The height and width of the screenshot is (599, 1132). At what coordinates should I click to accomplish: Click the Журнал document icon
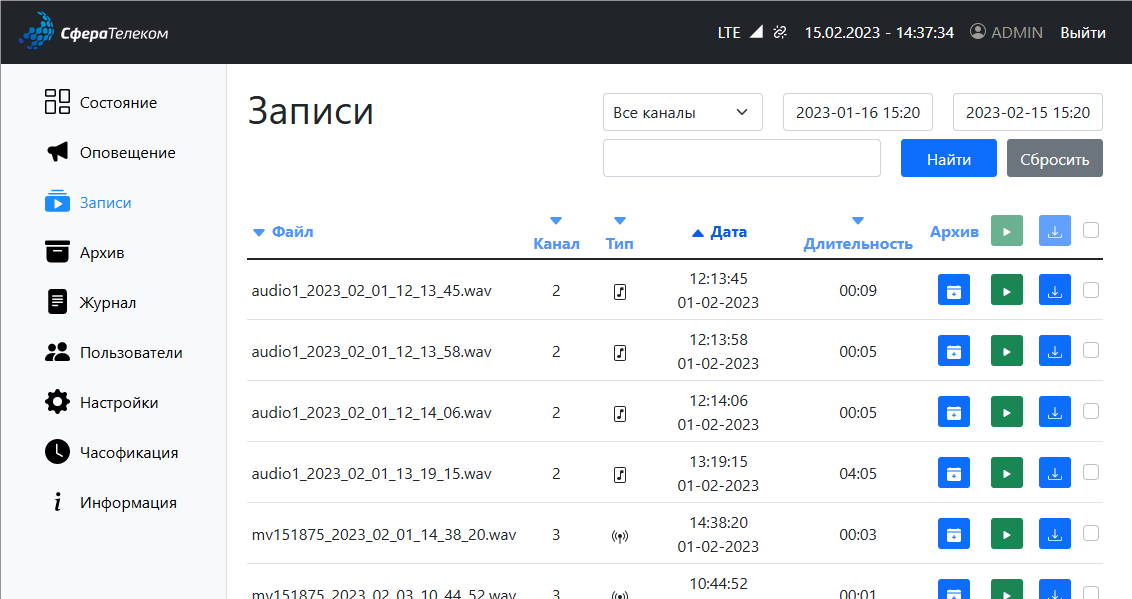(x=57, y=302)
